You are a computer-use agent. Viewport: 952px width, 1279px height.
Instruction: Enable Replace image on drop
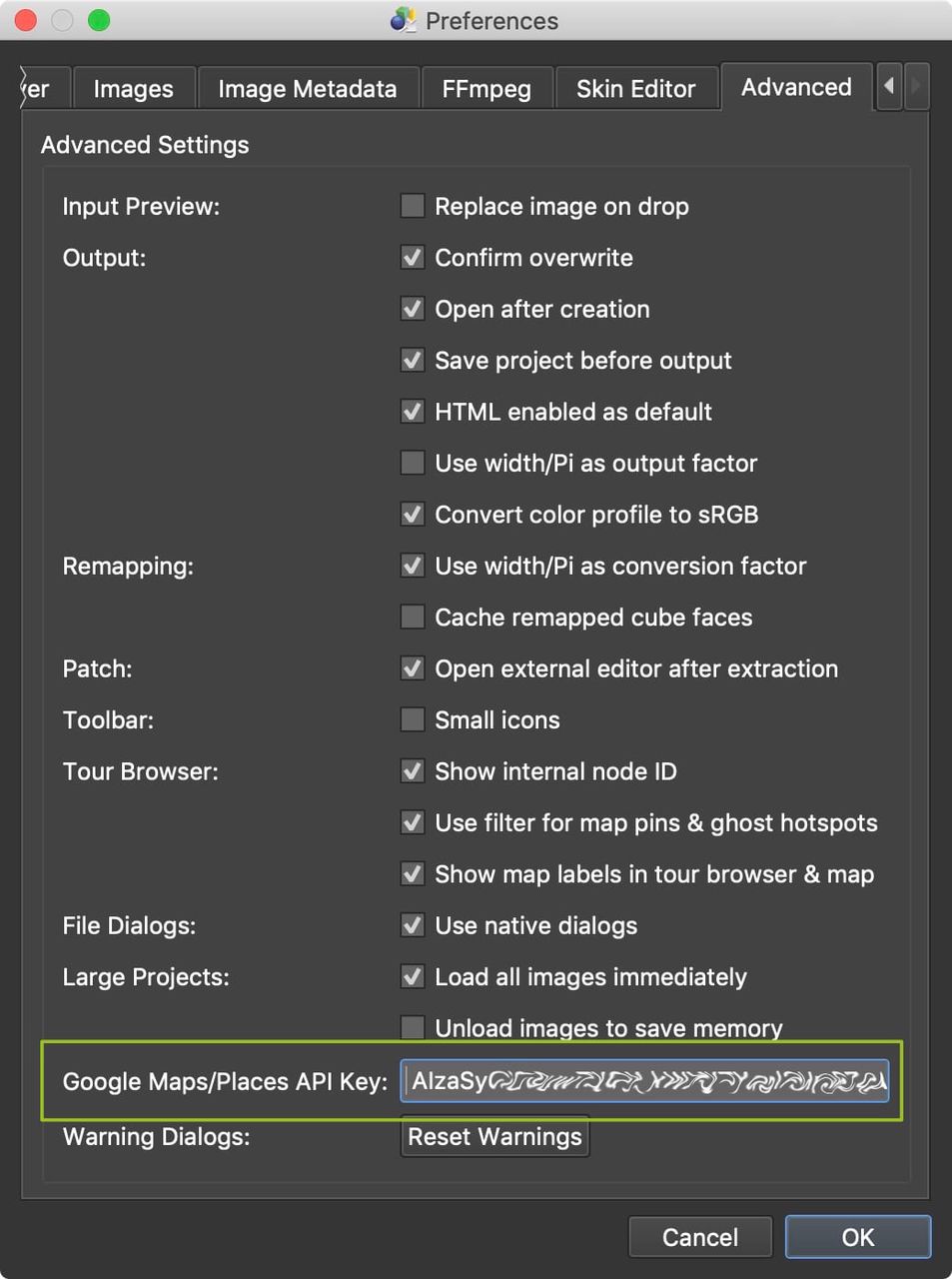412,206
